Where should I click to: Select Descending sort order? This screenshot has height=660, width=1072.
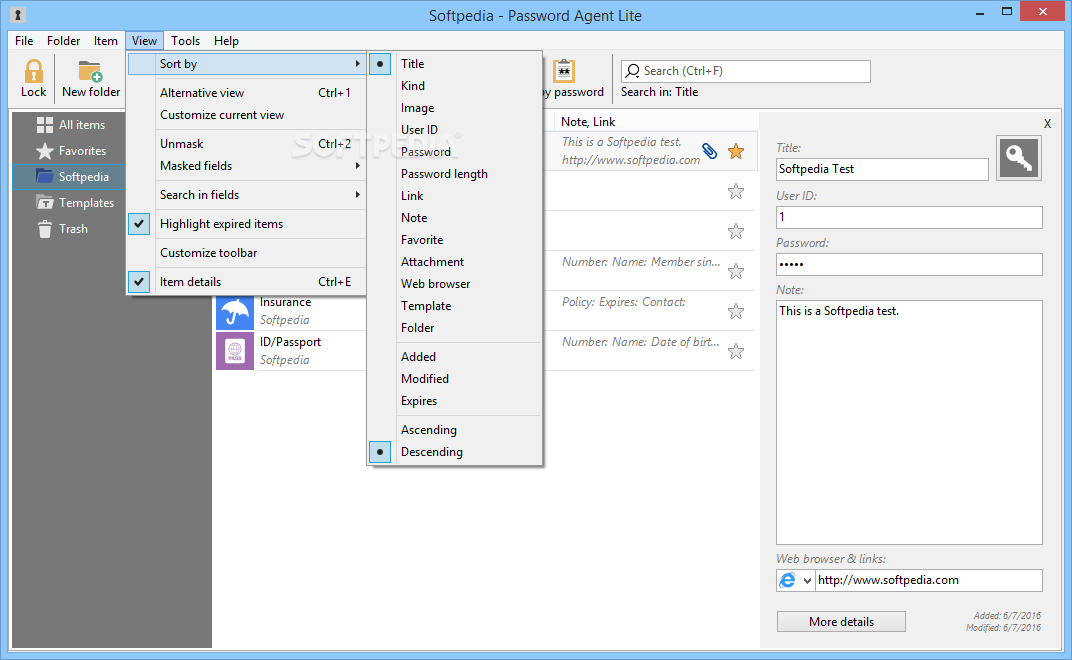[455, 451]
